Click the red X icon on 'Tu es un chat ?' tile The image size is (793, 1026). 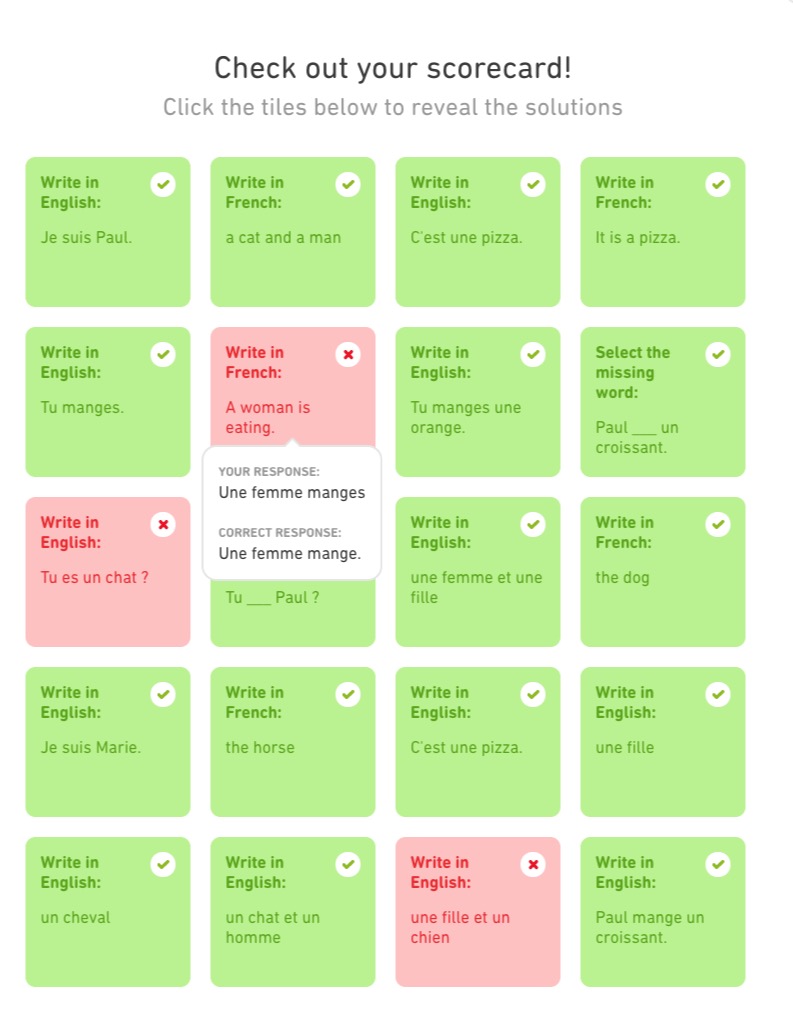[163, 524]
